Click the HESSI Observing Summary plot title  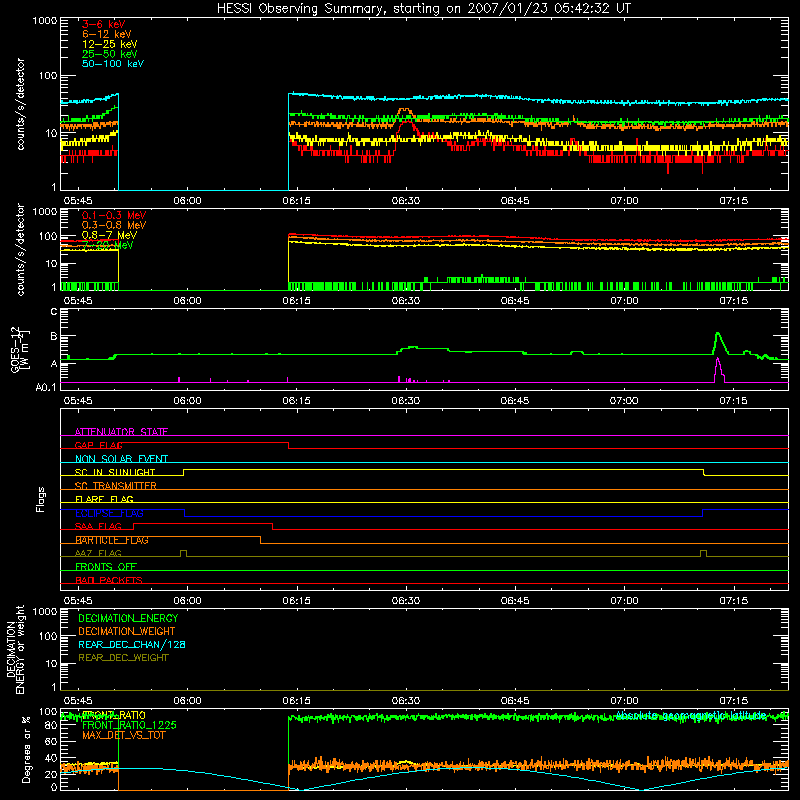[x=424, y=8]
